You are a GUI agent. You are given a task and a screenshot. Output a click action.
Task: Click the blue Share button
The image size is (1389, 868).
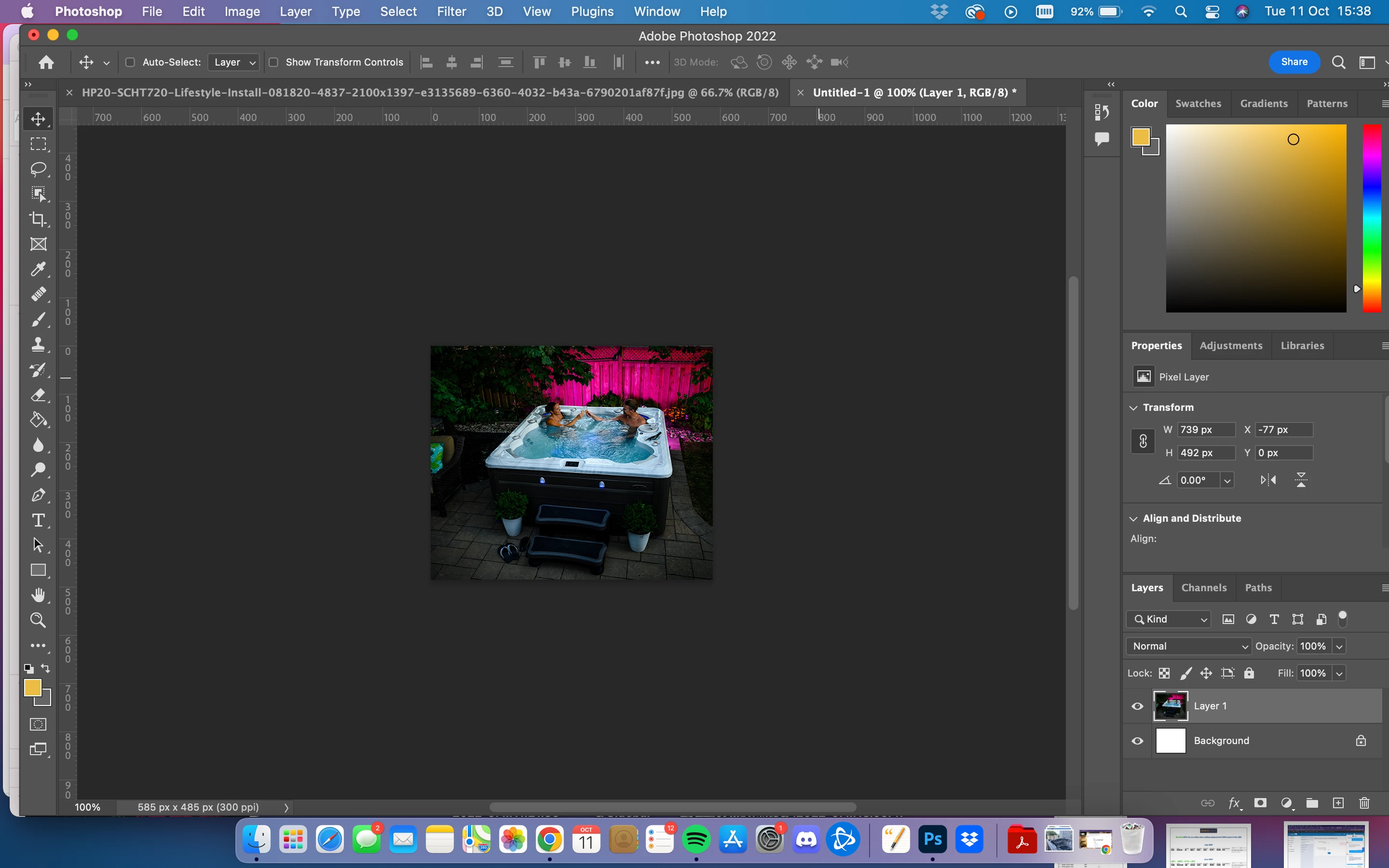coord(1294,62)
